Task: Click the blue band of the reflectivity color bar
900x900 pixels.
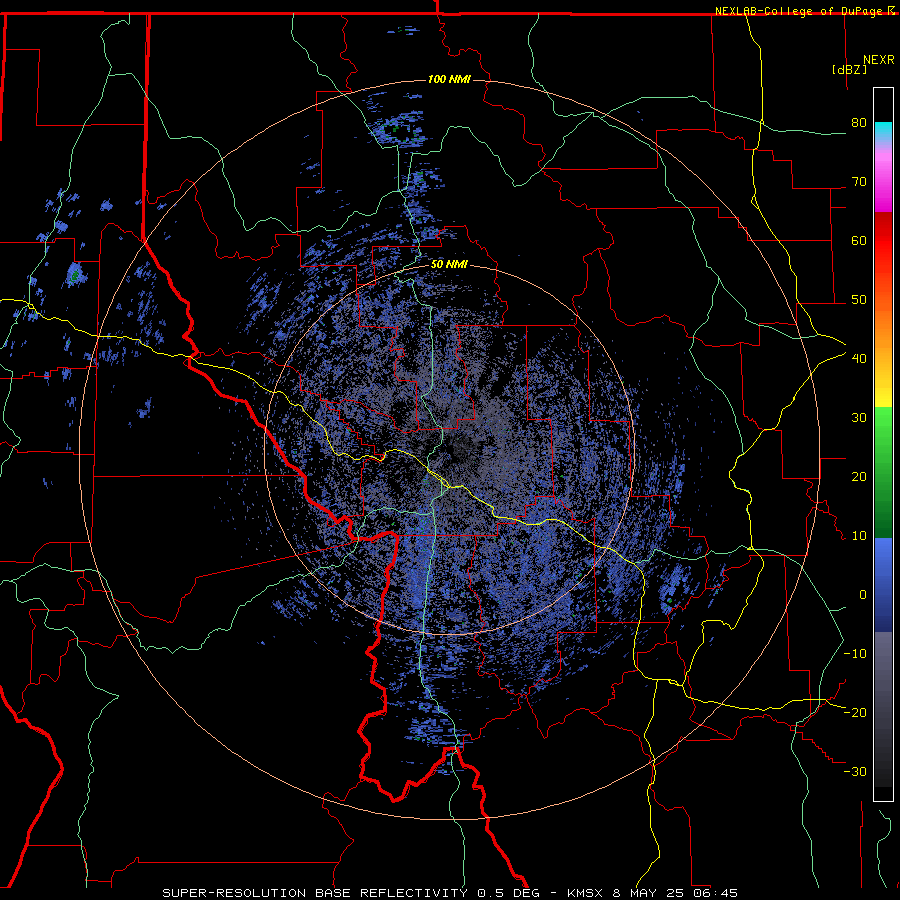Action: (883, 585)
